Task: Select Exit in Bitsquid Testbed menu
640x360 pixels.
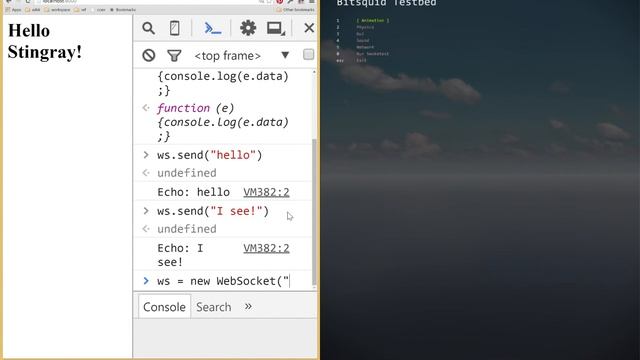Action: (x=361, y=60)
